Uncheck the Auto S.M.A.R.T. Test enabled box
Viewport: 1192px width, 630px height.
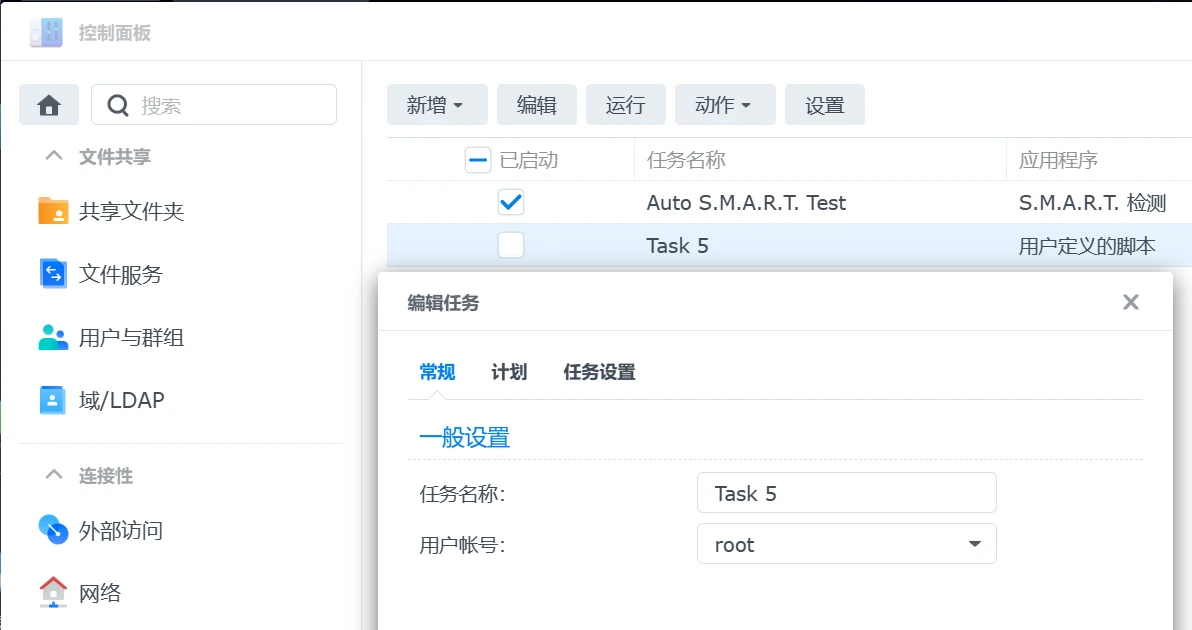[x=511, y=202]
